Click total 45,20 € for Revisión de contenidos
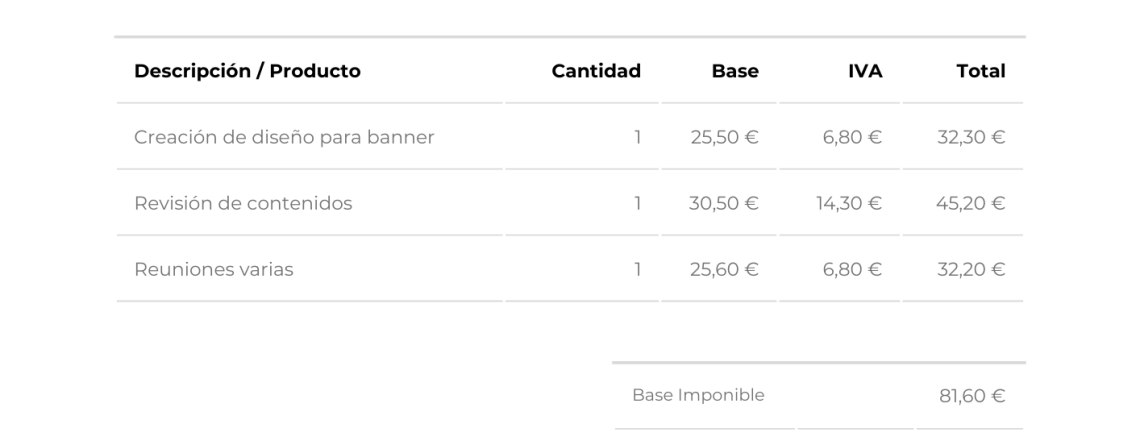This screenshot has width=1140, height=445. click(x=971, y=204)
